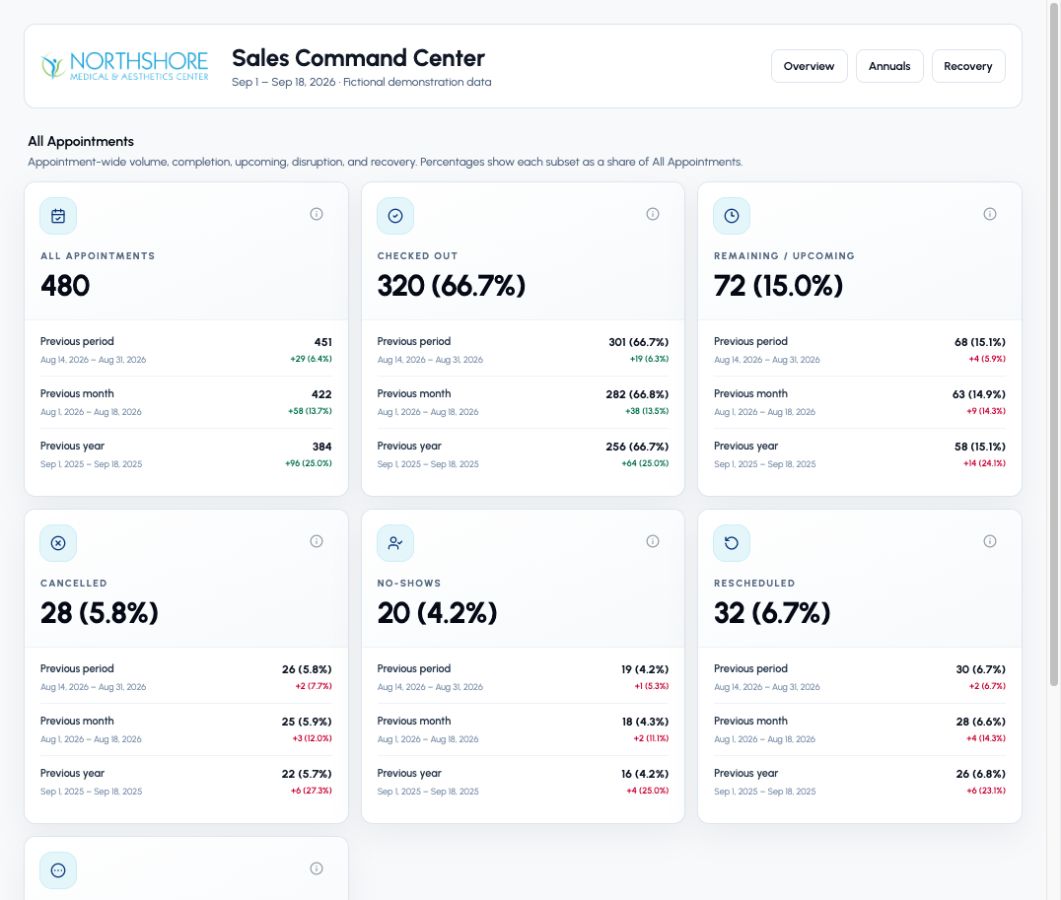Screen dimensions: 1061x900
Task: Click the Rescheduled circular arrow icon
Action: pyautogui.click(x=731, y=543)
